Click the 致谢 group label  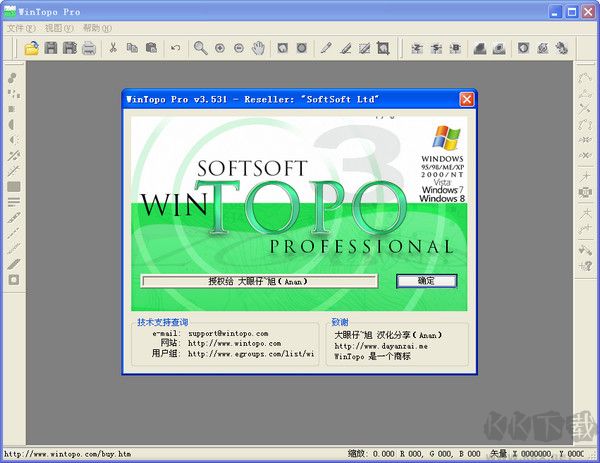point(340,322)
